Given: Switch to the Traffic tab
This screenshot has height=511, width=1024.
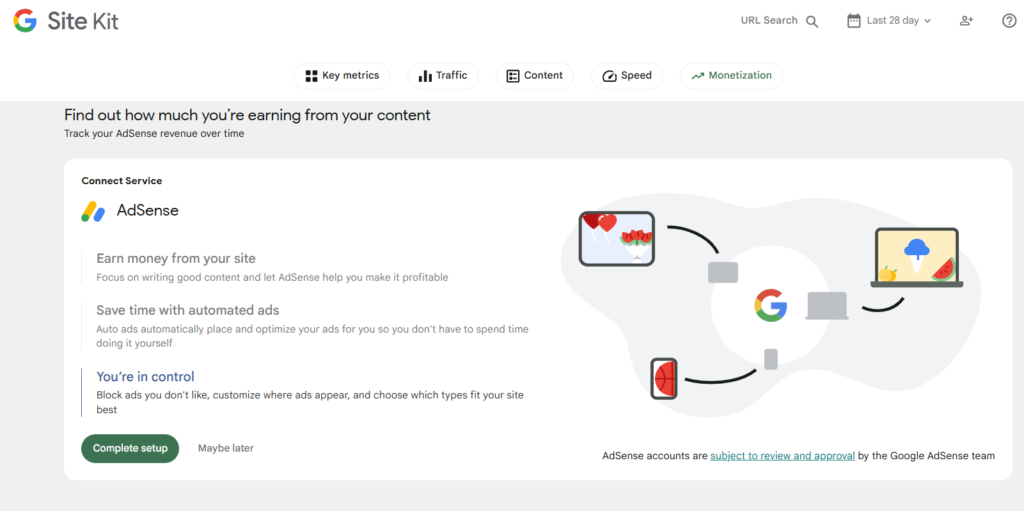Looking at the screenshot, I should pos(442,76).
